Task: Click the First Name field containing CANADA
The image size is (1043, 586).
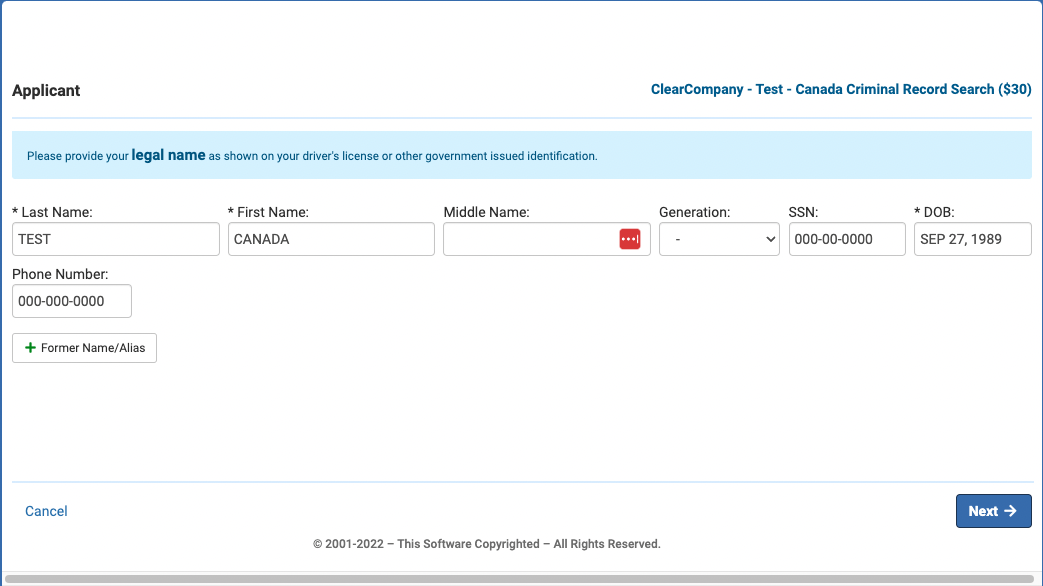Action: coord(331,239)
